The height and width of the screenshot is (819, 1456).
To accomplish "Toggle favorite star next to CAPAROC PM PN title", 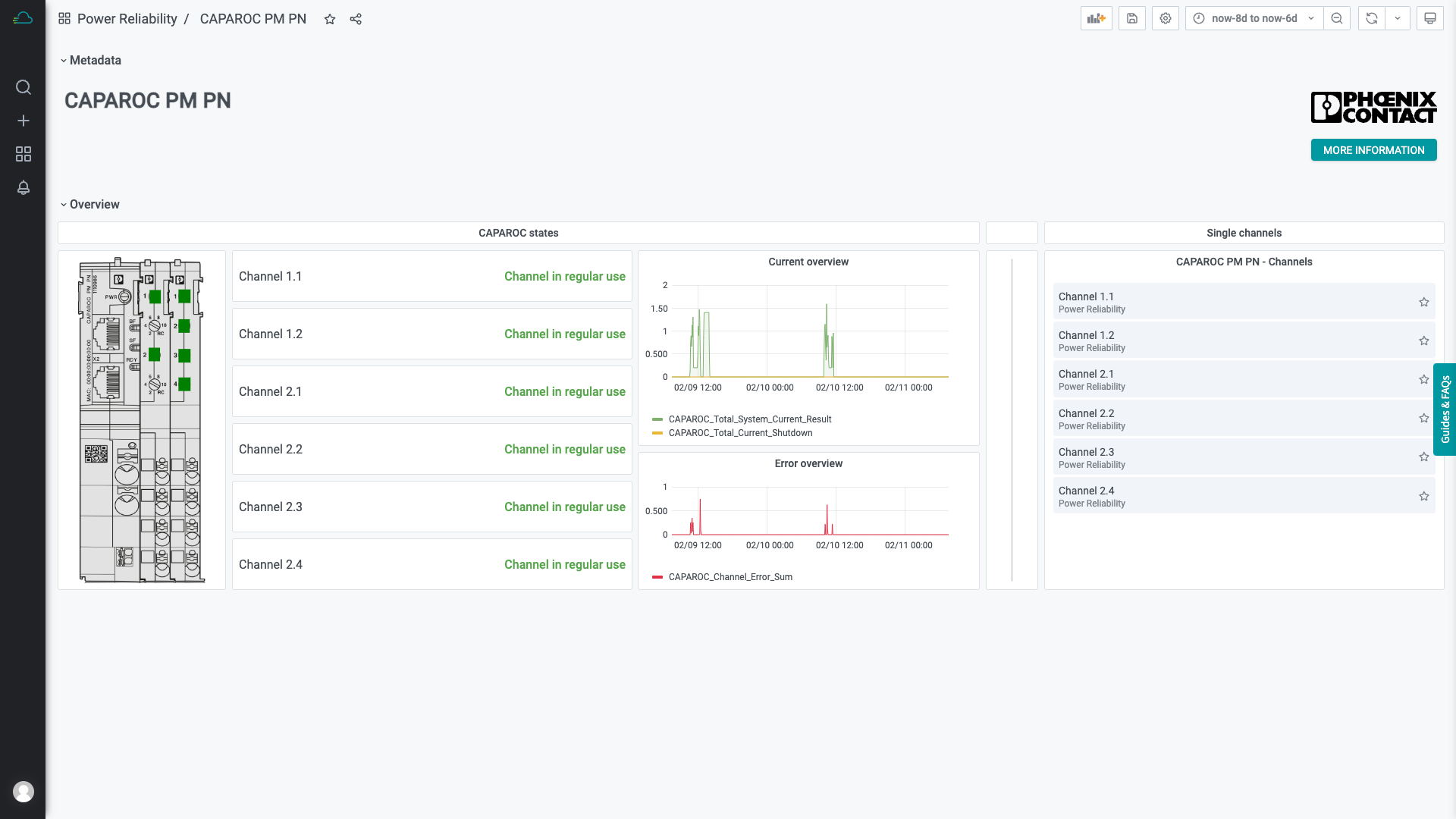I will (x=330, y=19).
